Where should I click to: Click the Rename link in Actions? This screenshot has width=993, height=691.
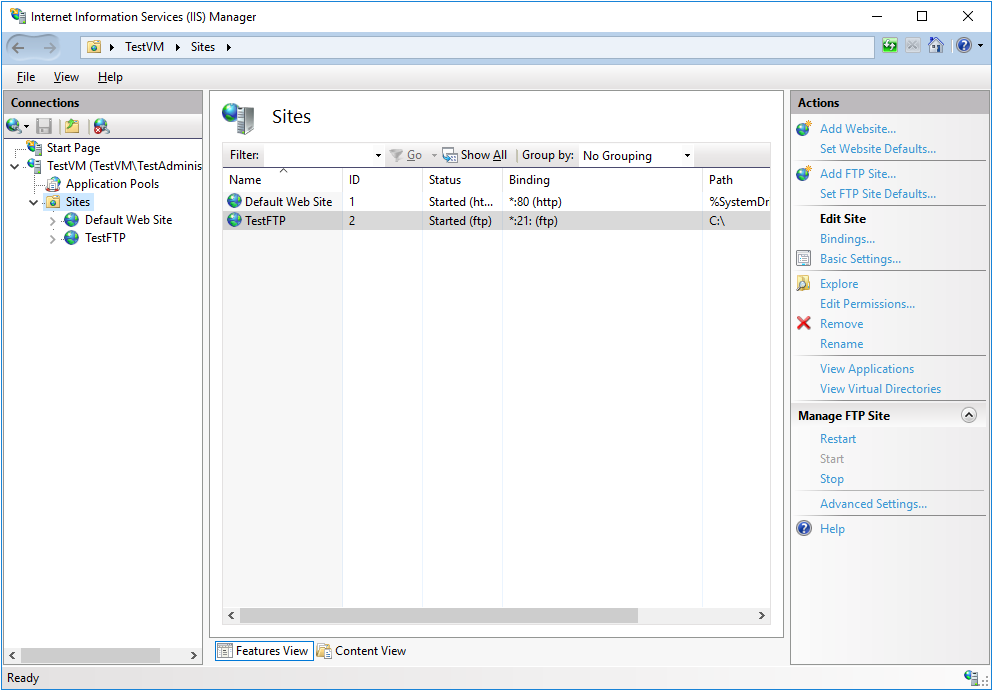tap(841, 344)
